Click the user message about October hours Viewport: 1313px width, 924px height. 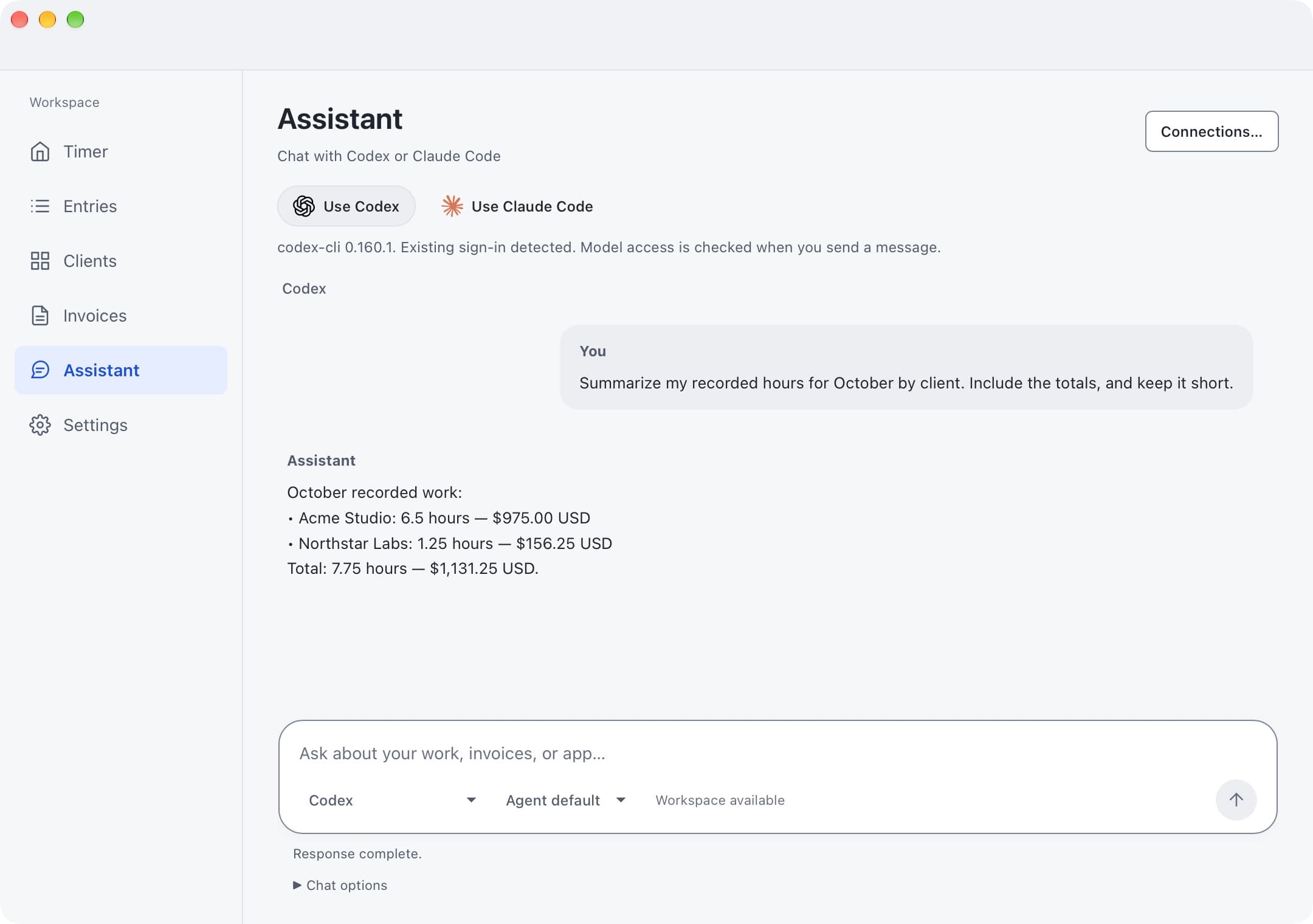(906, 367)
